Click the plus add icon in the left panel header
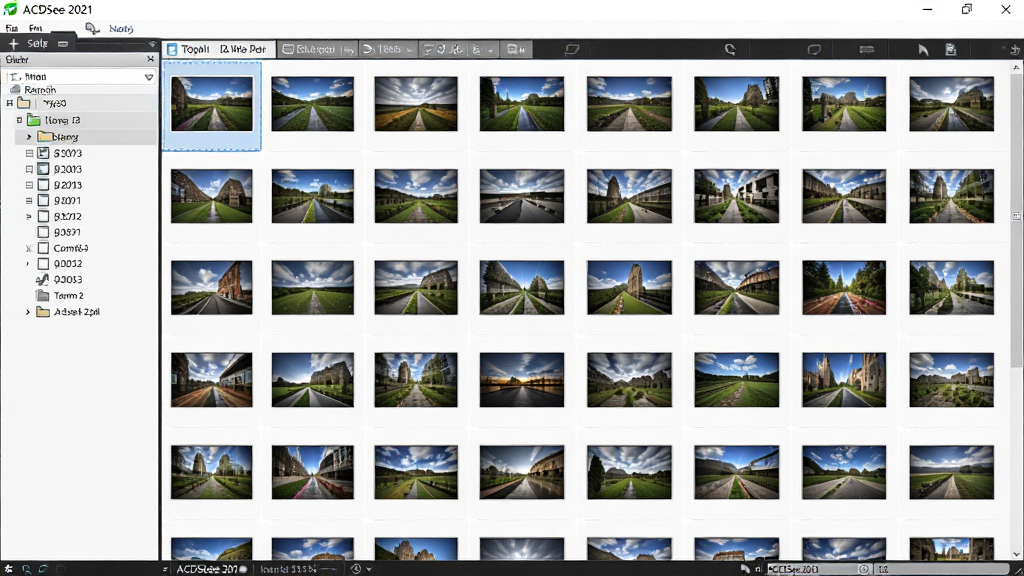 click(13, 44)
